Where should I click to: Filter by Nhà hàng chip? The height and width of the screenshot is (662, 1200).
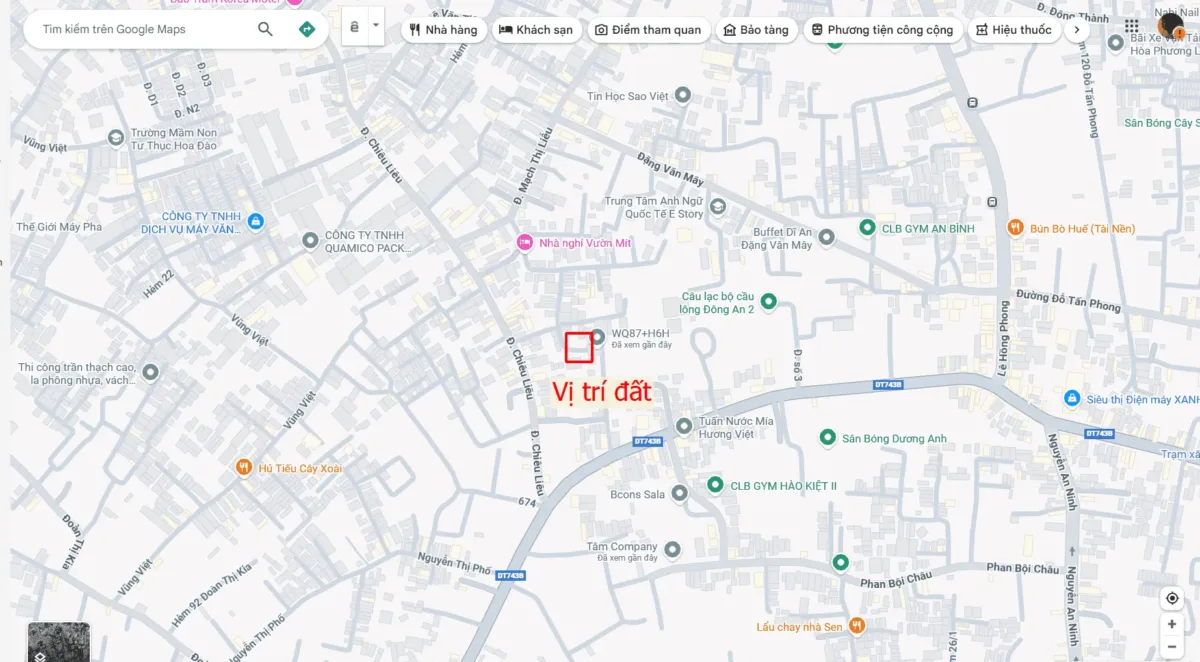(x=444, y=30)
